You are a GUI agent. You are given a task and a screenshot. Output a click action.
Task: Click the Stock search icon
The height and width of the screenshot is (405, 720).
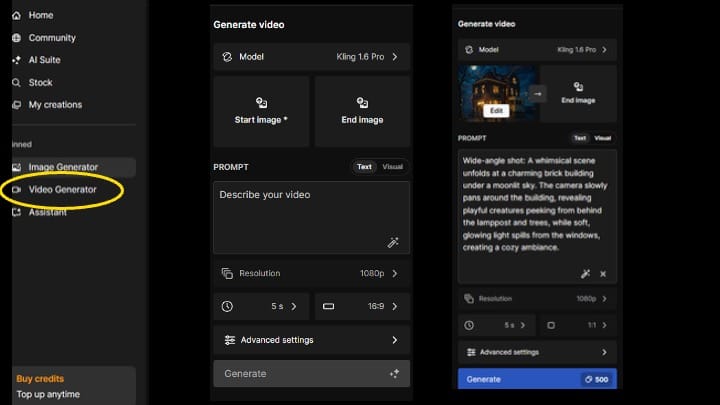click(16, 82)
